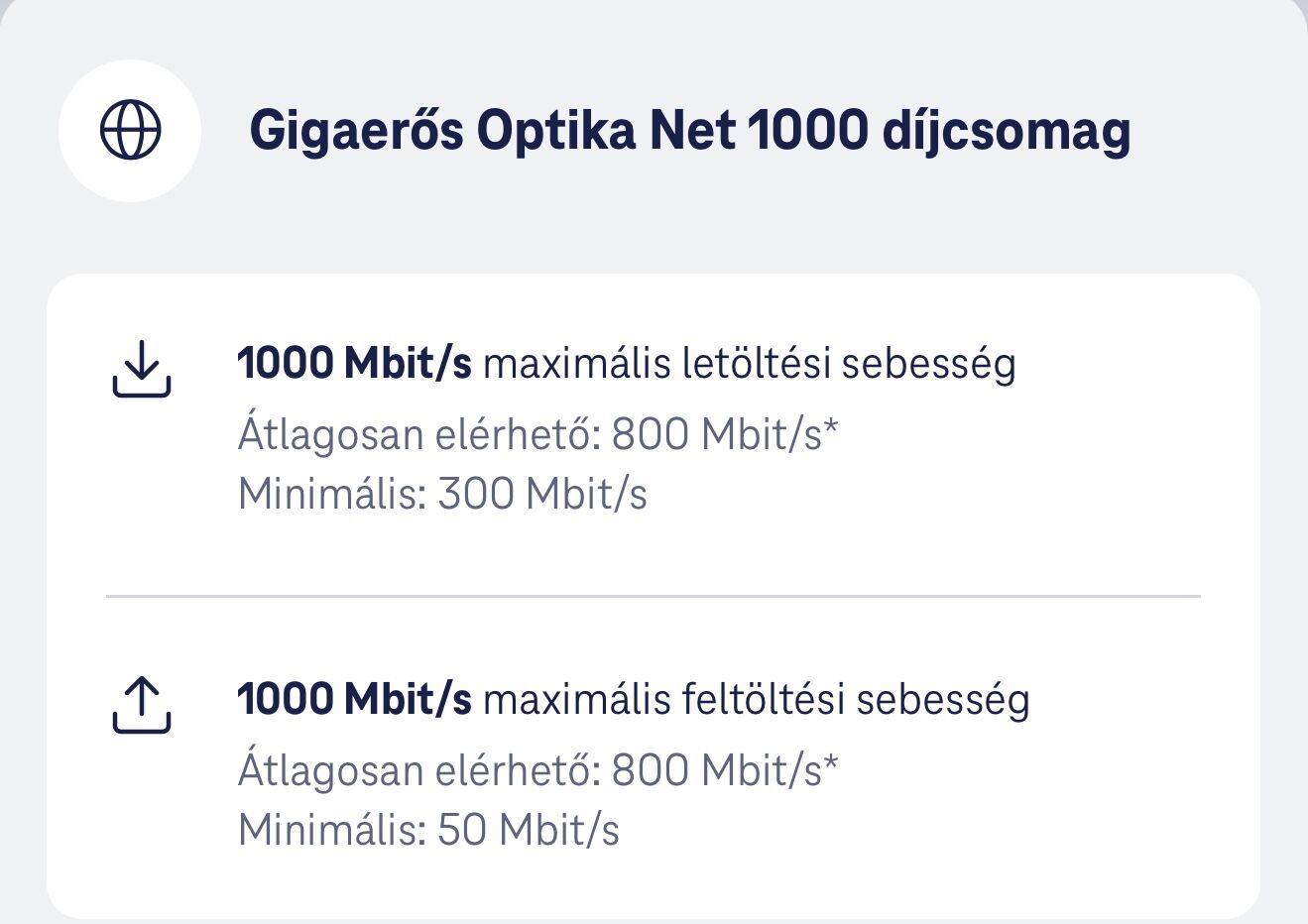Click the divider between download and upload rows
The width and height of the screenshot is (1308, 924).
[653, 597]
